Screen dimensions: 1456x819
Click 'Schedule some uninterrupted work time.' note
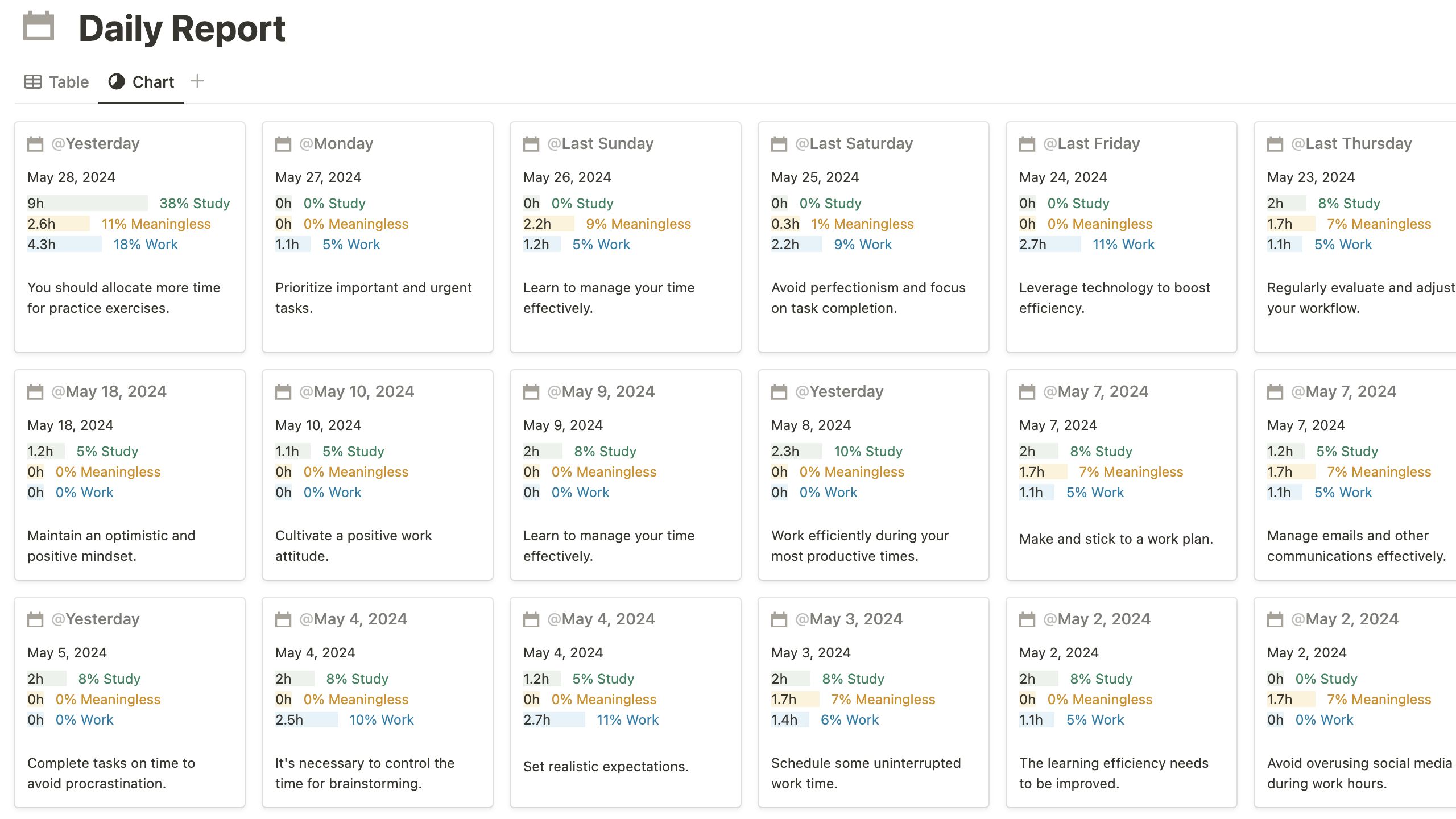click(x=866, y=773)
